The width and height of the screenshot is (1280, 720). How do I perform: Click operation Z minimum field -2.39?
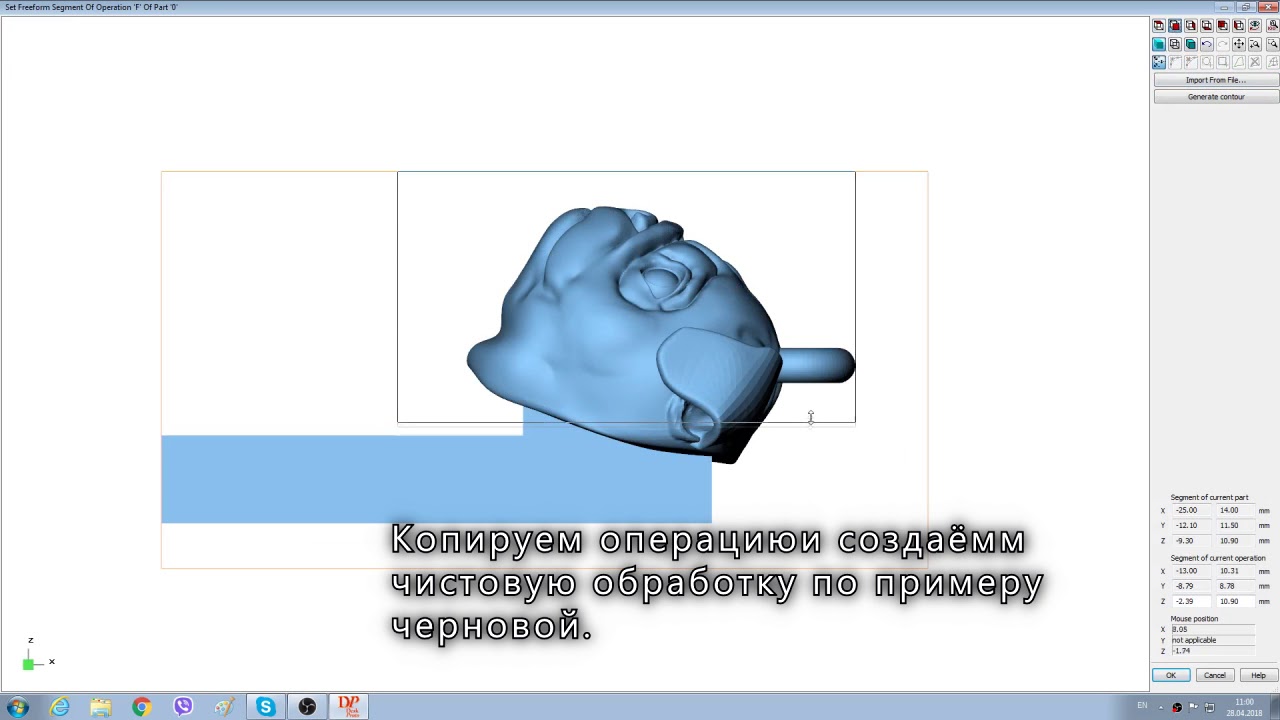[x=1191, y=601]
